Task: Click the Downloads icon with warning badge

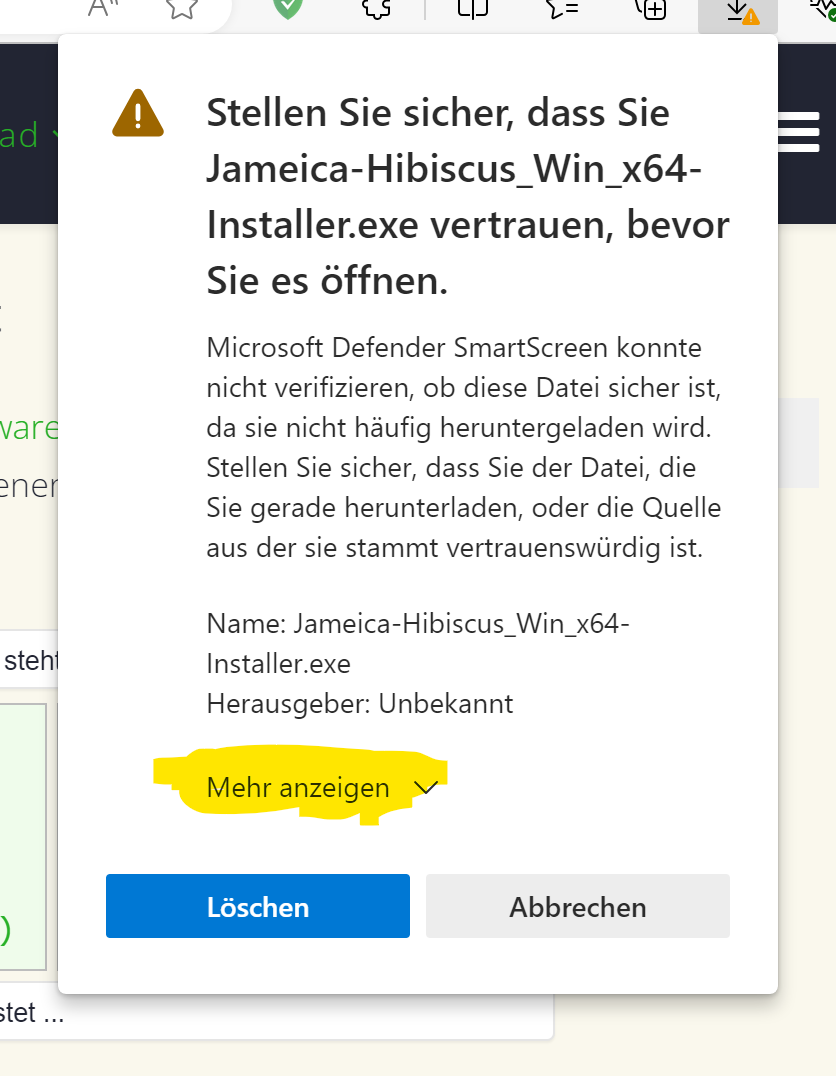Action: pos(738,10)
